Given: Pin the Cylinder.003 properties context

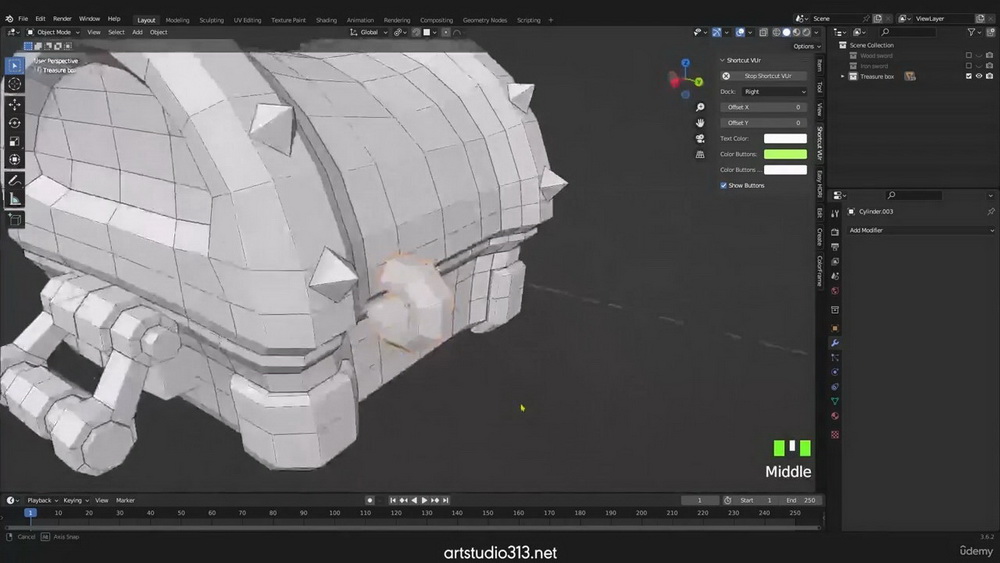Looking at the screenshot, I should [990, 212].
